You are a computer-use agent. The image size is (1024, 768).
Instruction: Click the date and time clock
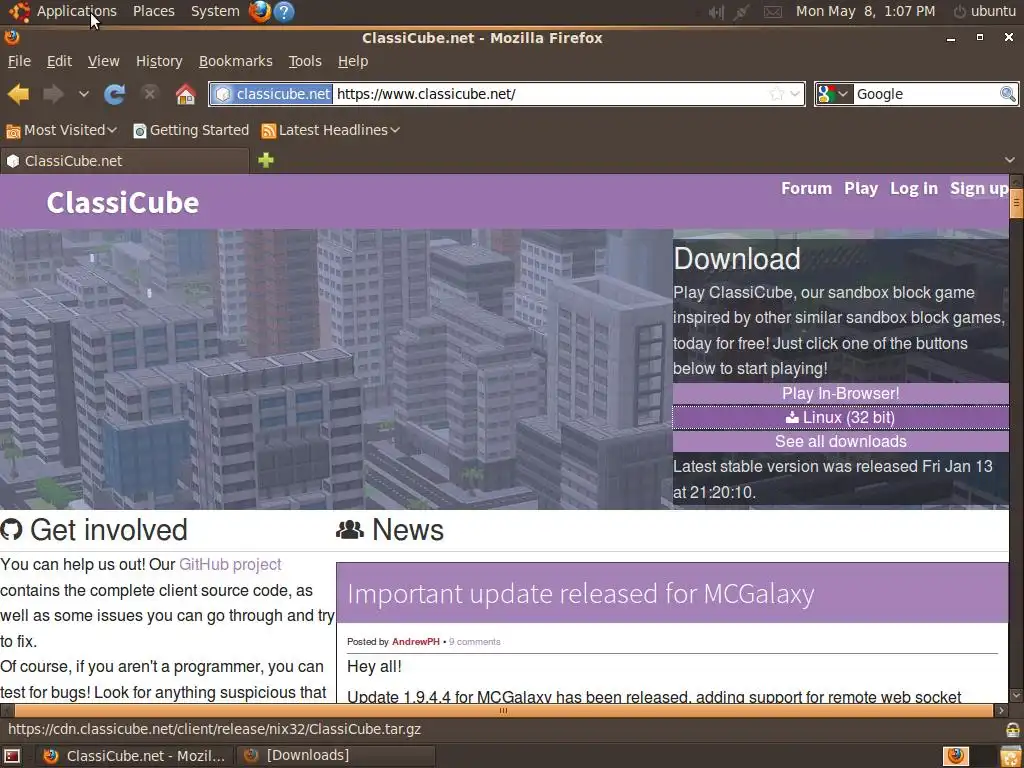point(865,11)
